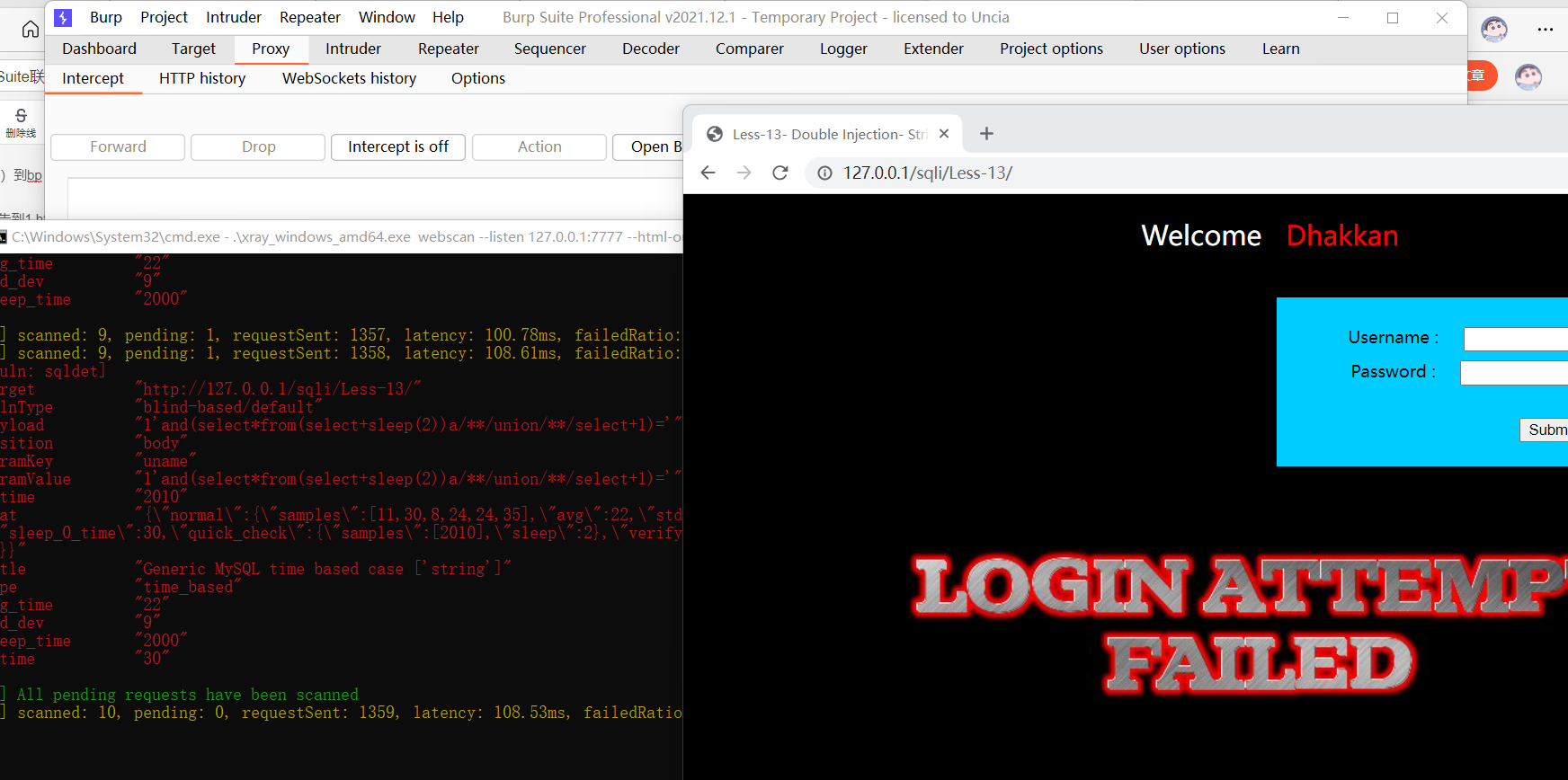Click the cmd window title icon

coord(4,237)
